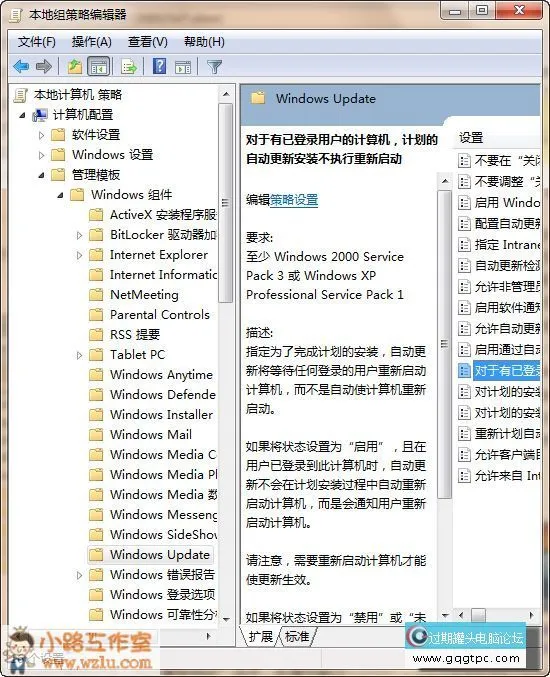Expand the Tablet PC node

[x=79, y=355]
